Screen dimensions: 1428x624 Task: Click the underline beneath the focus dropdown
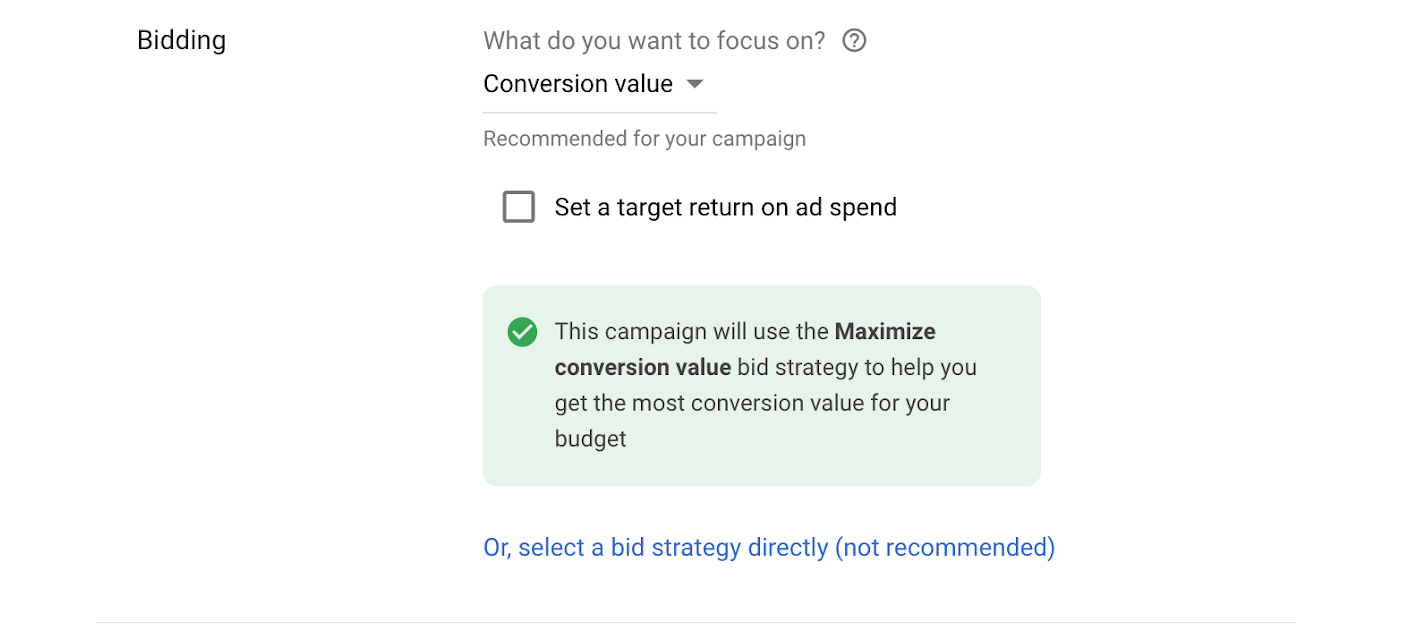pos(599,112)
